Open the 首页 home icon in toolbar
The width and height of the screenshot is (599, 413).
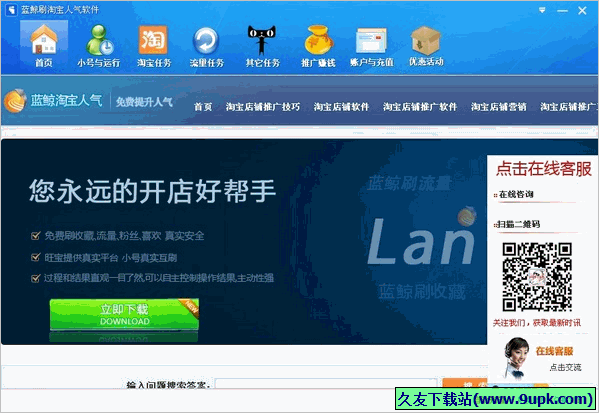[44, 45]
